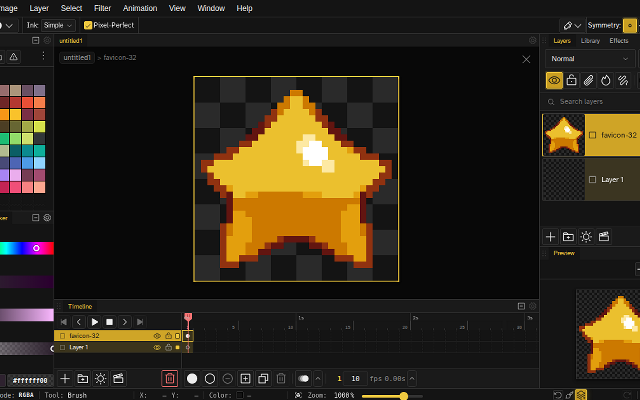The width and height of the screenshot is (640, 400).
Task: Open brightness settings icon in the timeline toolbar
Action: click(x=100, y=379)
